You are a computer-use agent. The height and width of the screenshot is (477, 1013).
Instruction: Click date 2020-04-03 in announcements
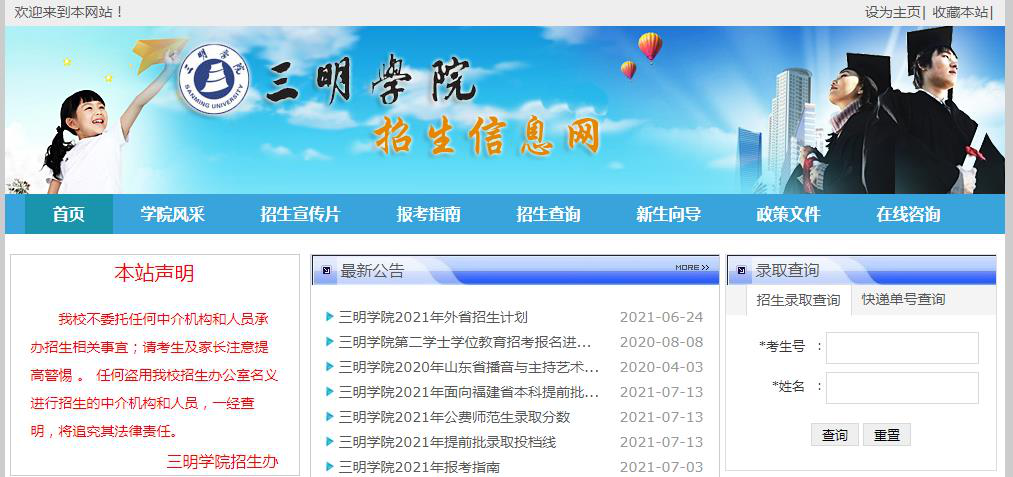[661, 367]
